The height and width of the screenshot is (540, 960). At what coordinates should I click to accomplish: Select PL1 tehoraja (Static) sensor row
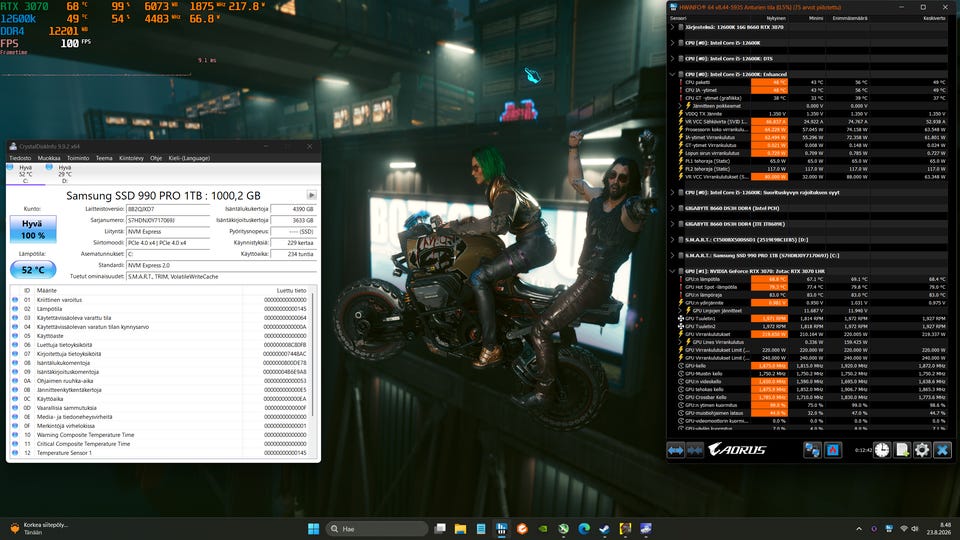(812, 161)
